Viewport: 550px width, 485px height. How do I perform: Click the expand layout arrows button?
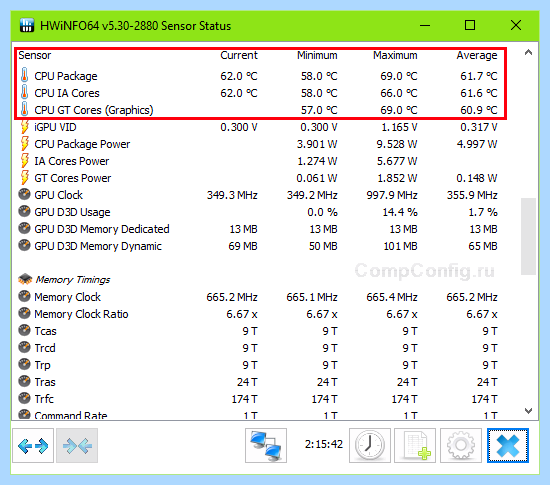point(33,445)
